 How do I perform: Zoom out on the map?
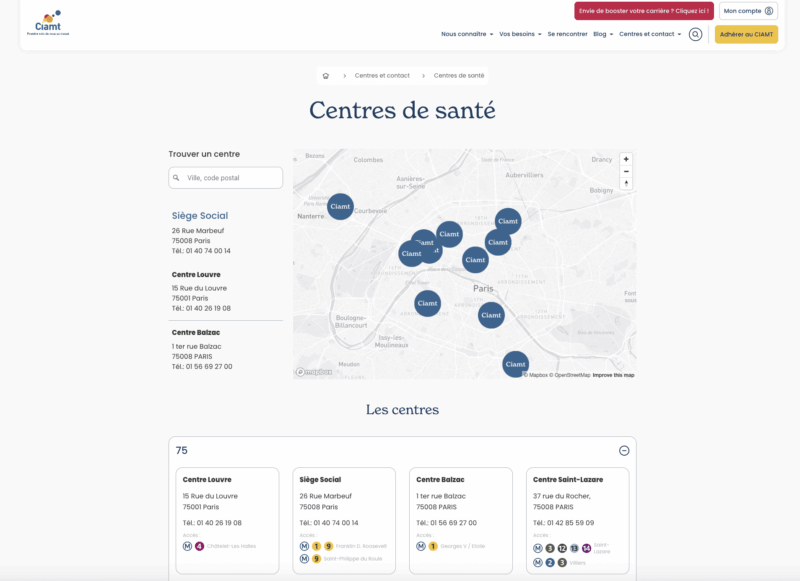click(626, 171)
